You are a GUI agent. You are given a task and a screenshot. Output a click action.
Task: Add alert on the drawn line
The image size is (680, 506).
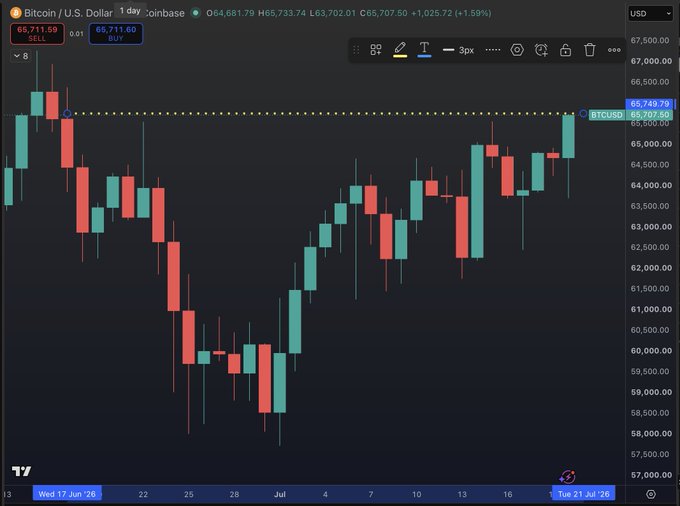(541, 50)
